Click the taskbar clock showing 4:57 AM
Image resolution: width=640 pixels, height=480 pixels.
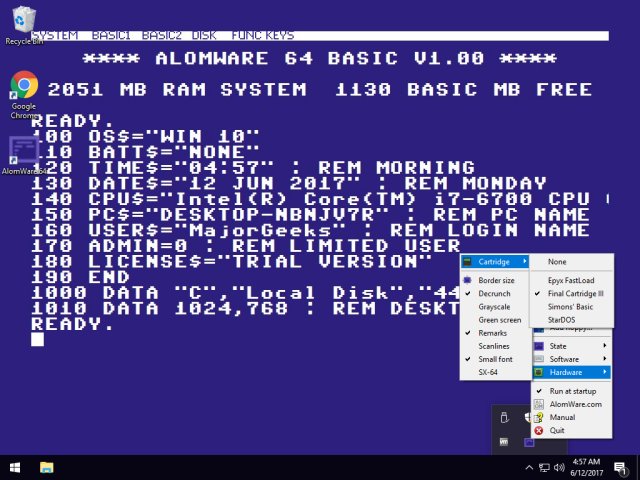[x=587, y=467]
